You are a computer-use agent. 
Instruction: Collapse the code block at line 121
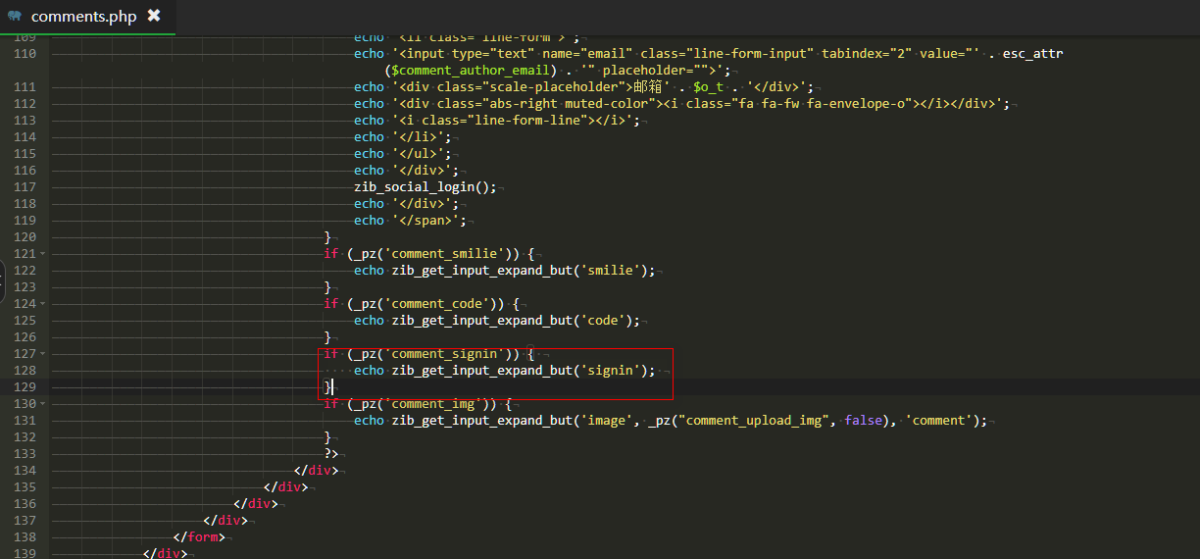pyautogui.click(x=44, y=254)
